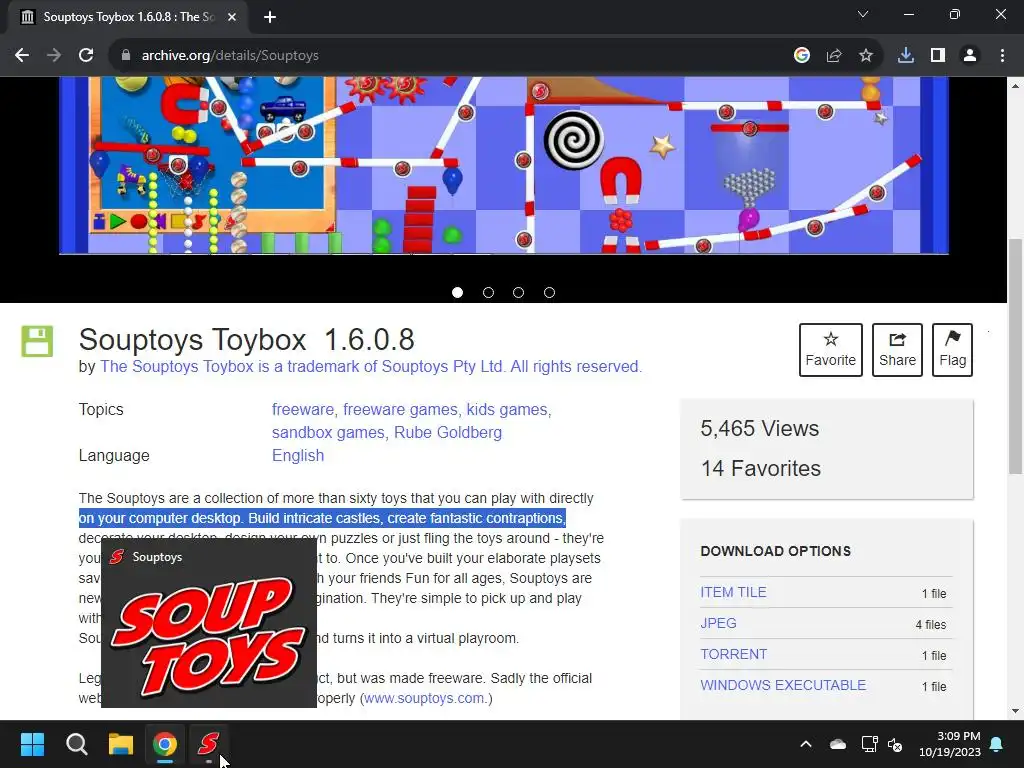Click the green floppy disk software icon
This screenshot has width=1024, height=768.
37,341
